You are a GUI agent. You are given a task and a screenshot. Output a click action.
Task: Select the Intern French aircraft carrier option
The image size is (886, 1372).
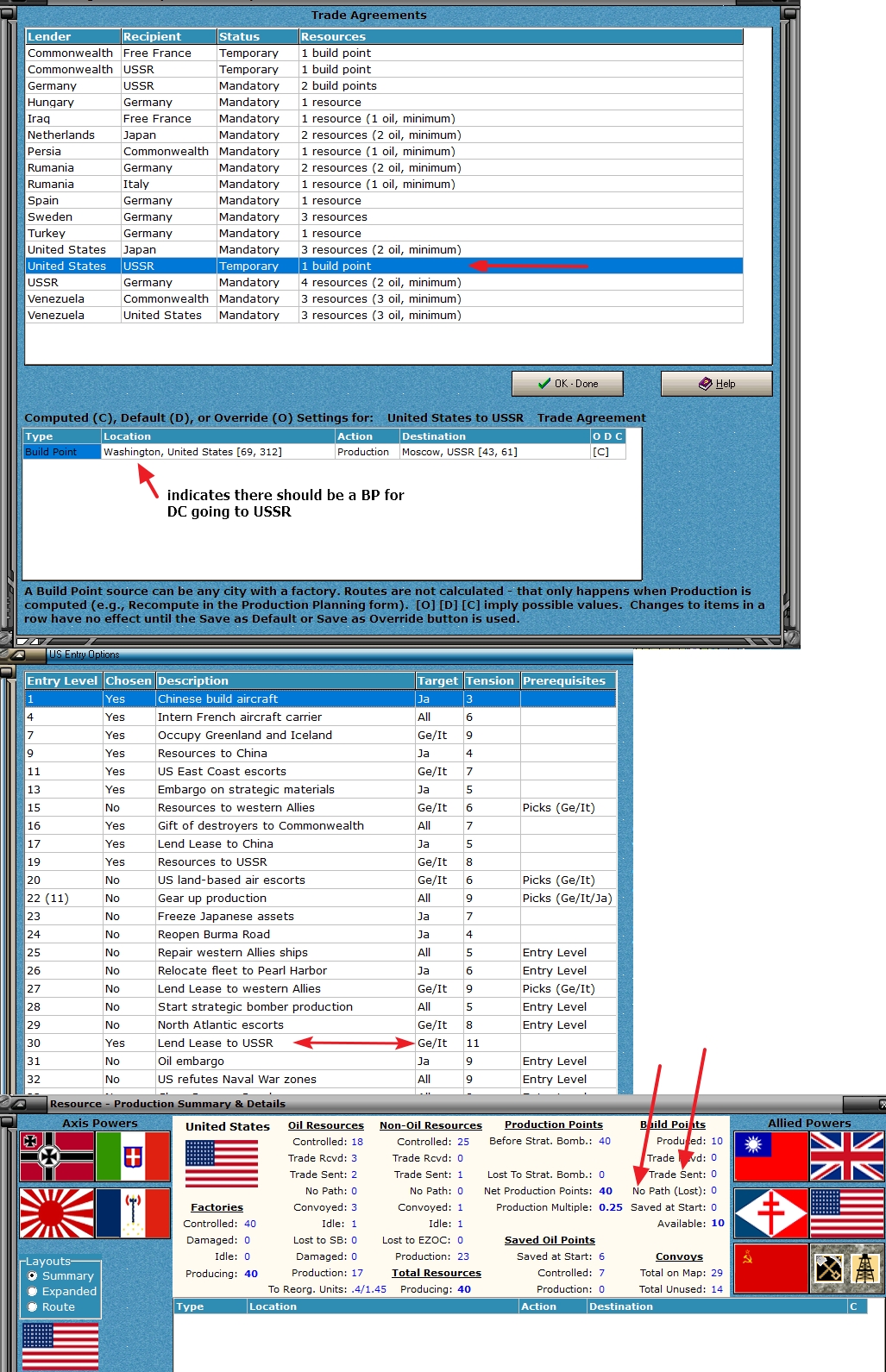click(x=321, y=717)
